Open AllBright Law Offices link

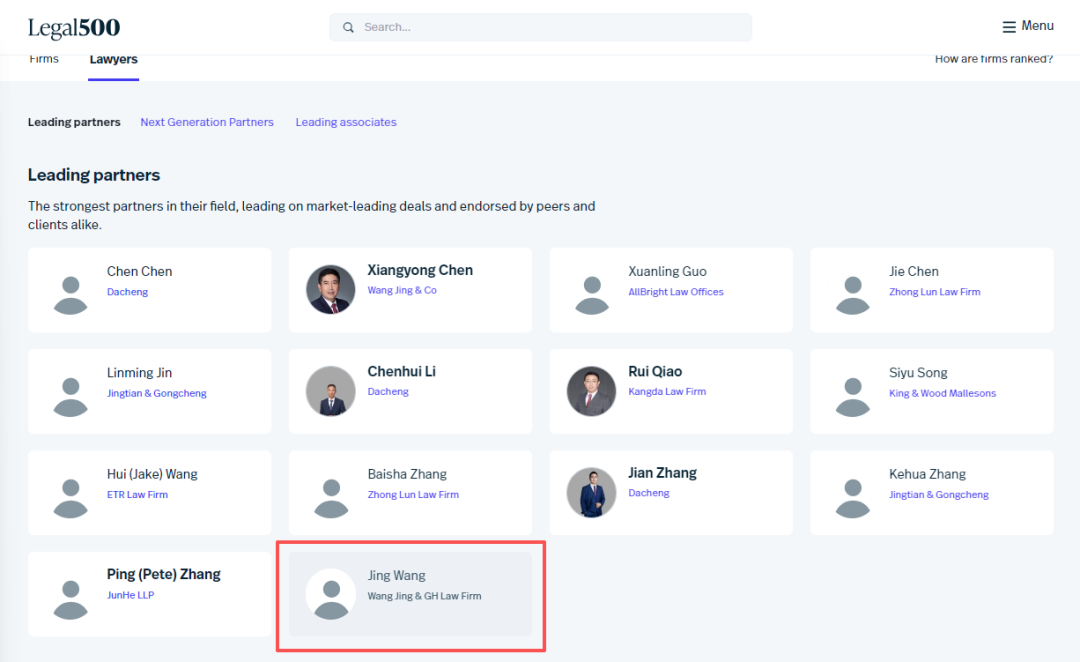[676, 292]
